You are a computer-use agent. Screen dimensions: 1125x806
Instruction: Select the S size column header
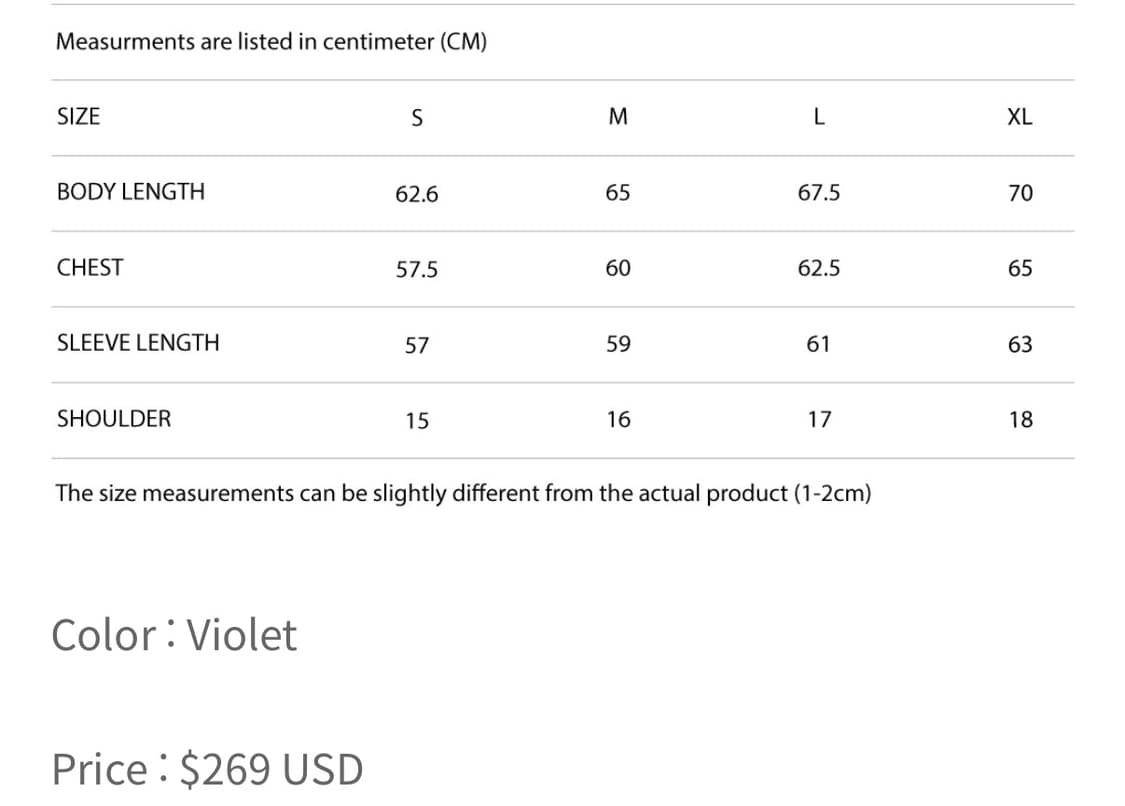417,118
